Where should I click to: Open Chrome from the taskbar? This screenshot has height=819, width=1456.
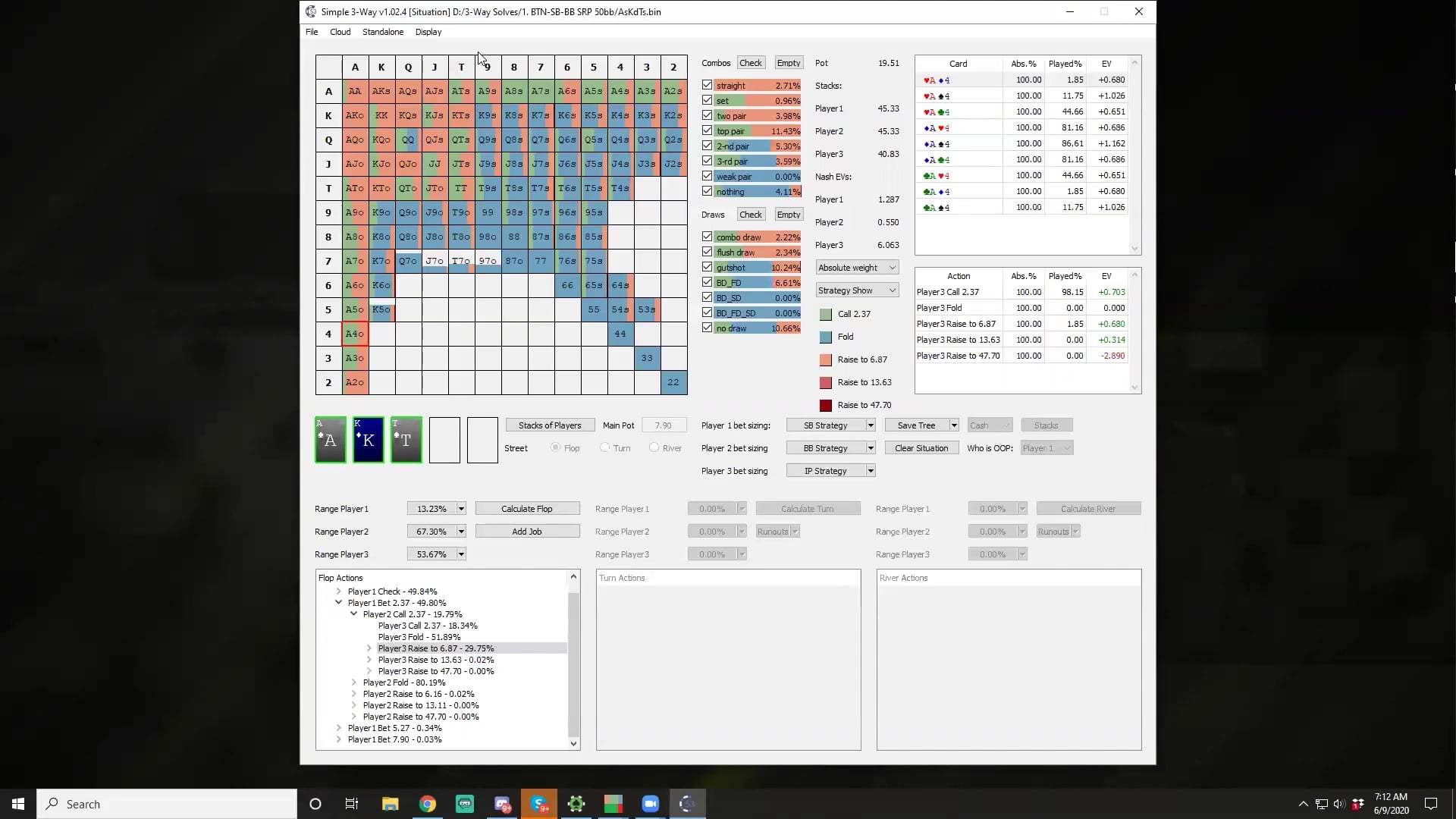[x=428, y=804]
